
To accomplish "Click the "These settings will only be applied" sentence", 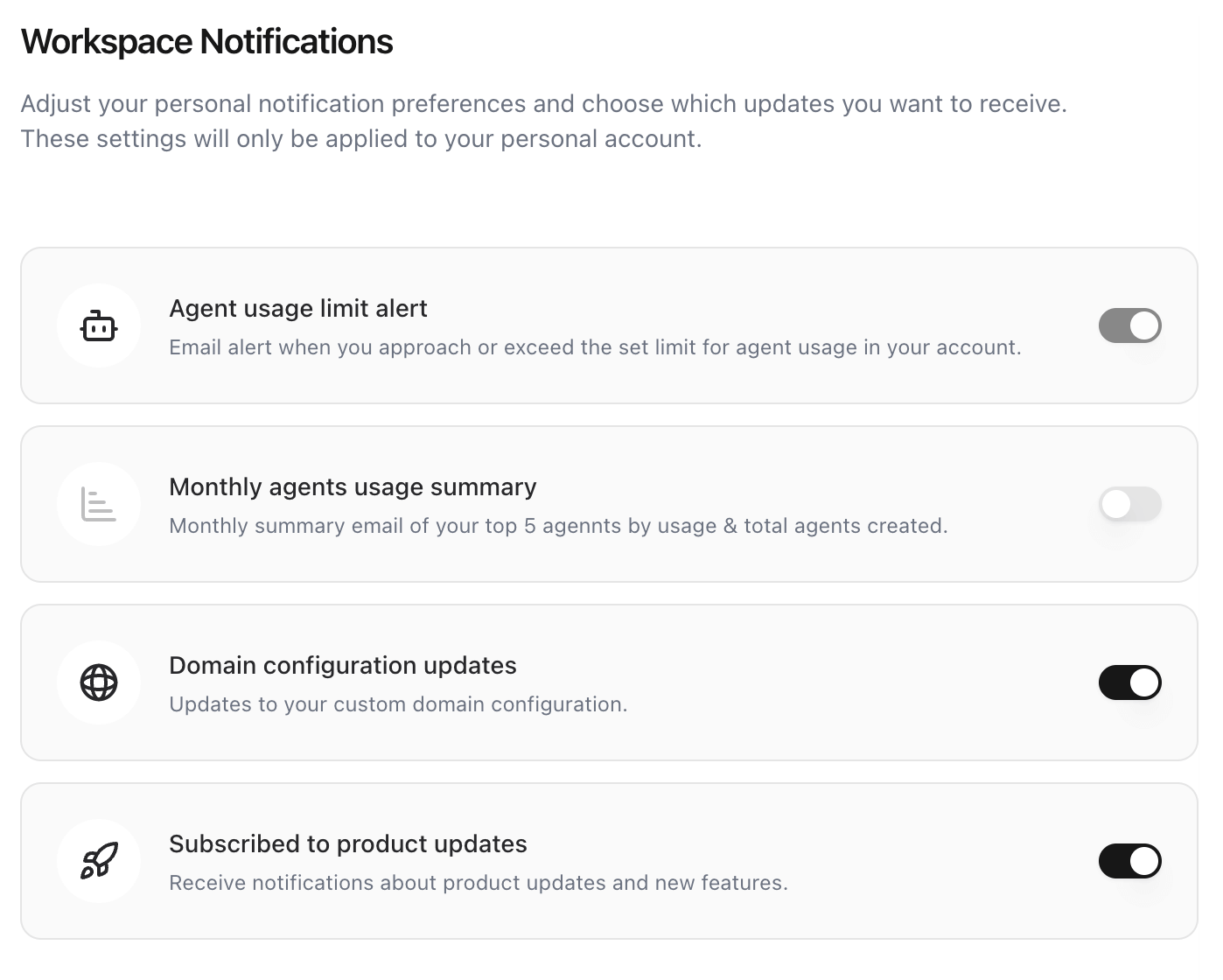I will (360, 139).
